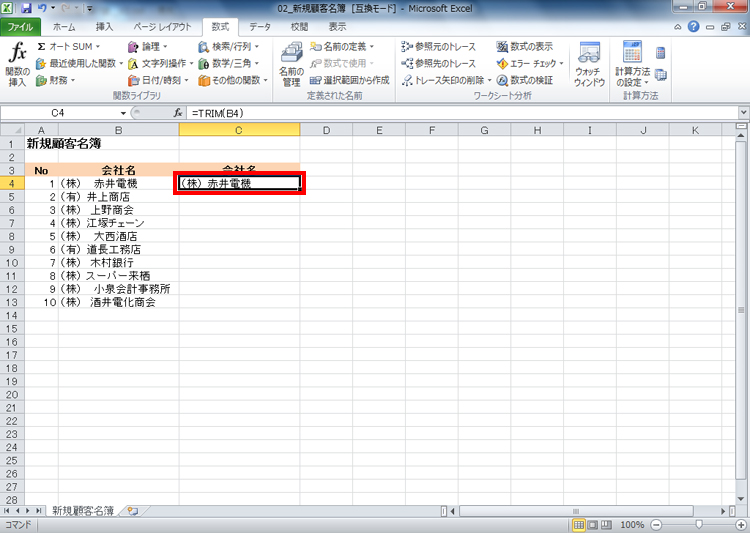This screenshot has height=533, width=750.
Task: Open the Text (文字列操作) functions list
Action: point(160,63)
